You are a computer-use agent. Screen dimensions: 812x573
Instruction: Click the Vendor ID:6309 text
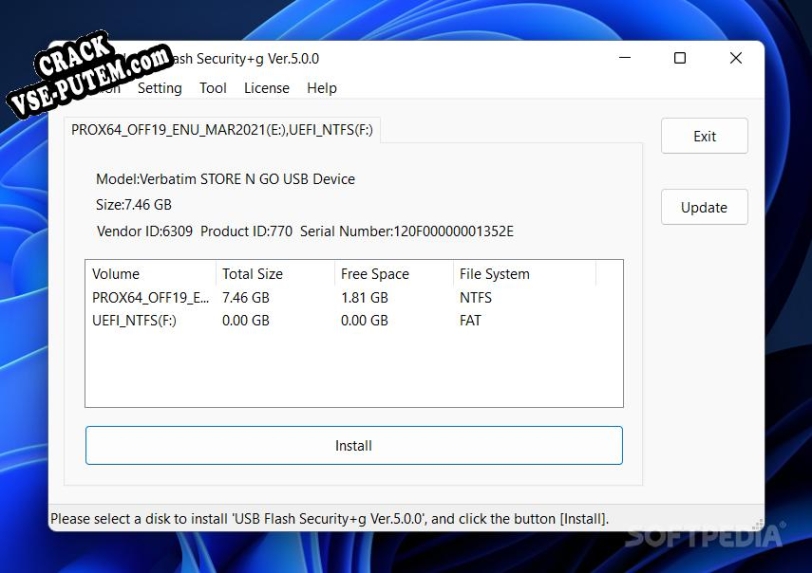(144, 231)
